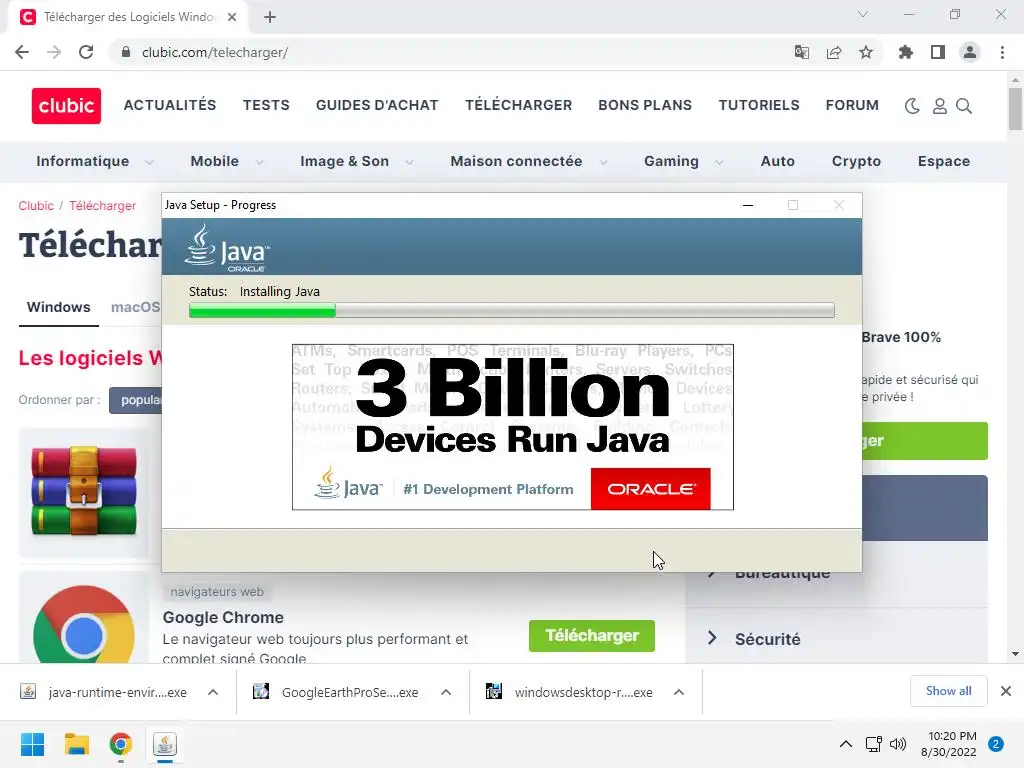Open the TESTS menu item
This screenshot has width=1024, height=768.
coord(266,105)
